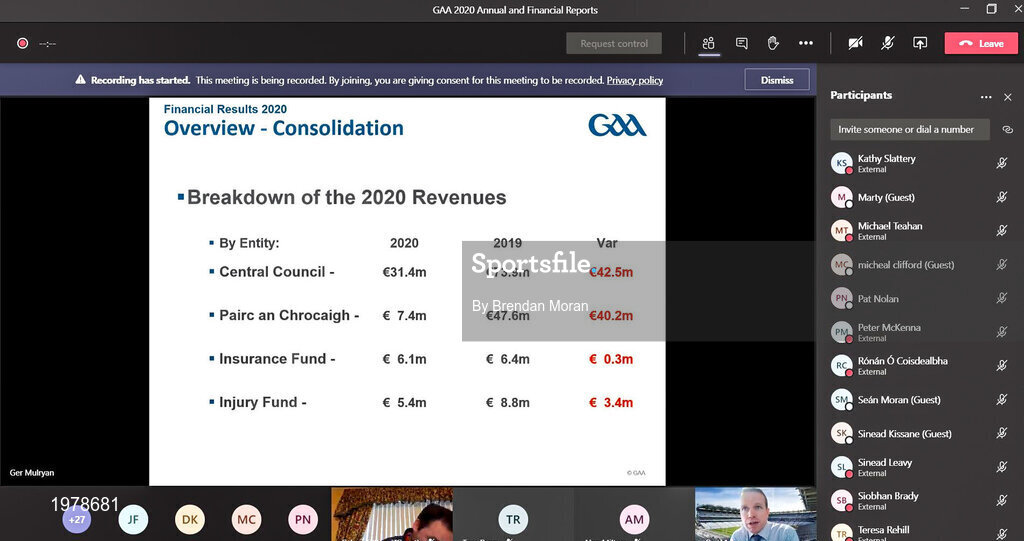The height and width of the screenshot is (541, 1024).
Task: Select participant Marty (Guest)
Action: tap(921, 197)
